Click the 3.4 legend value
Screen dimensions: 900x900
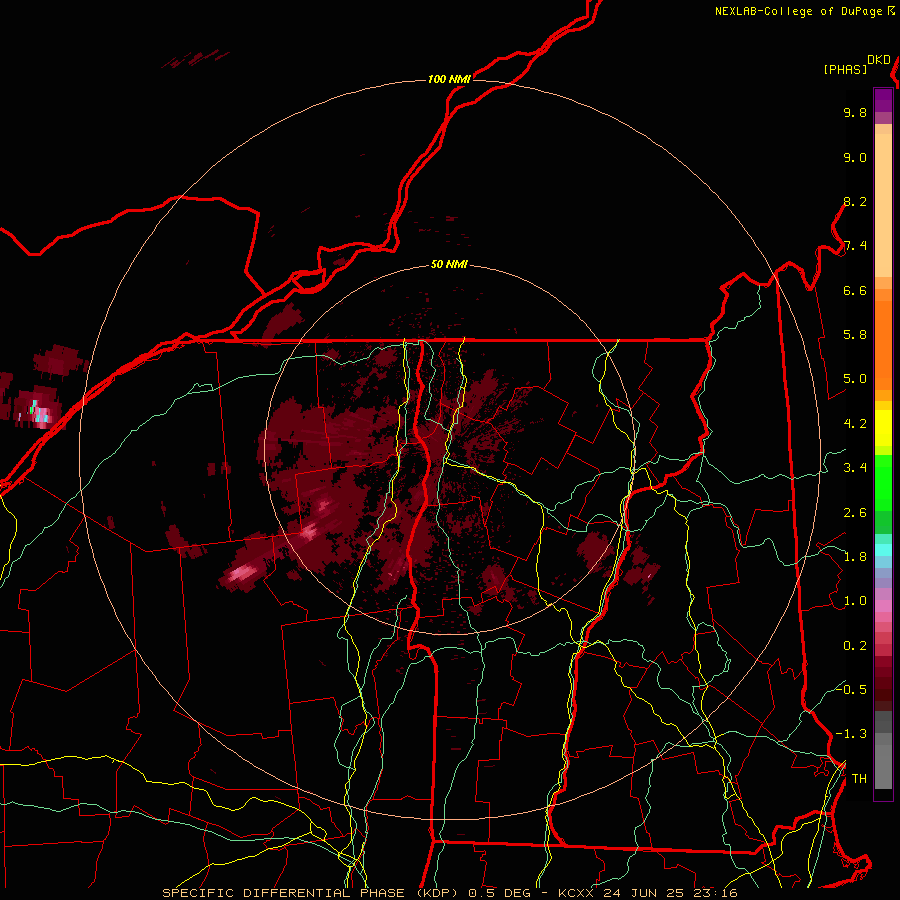point(855,468)
